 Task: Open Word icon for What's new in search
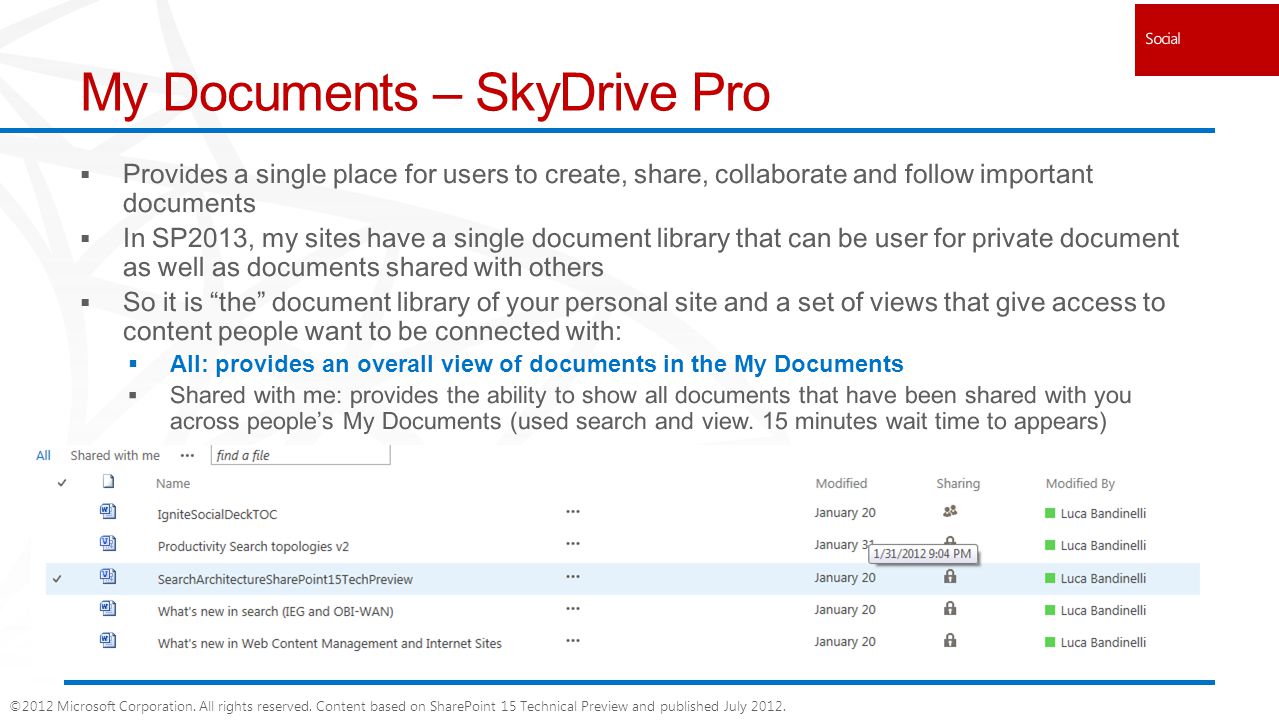(x=108, y=609)
